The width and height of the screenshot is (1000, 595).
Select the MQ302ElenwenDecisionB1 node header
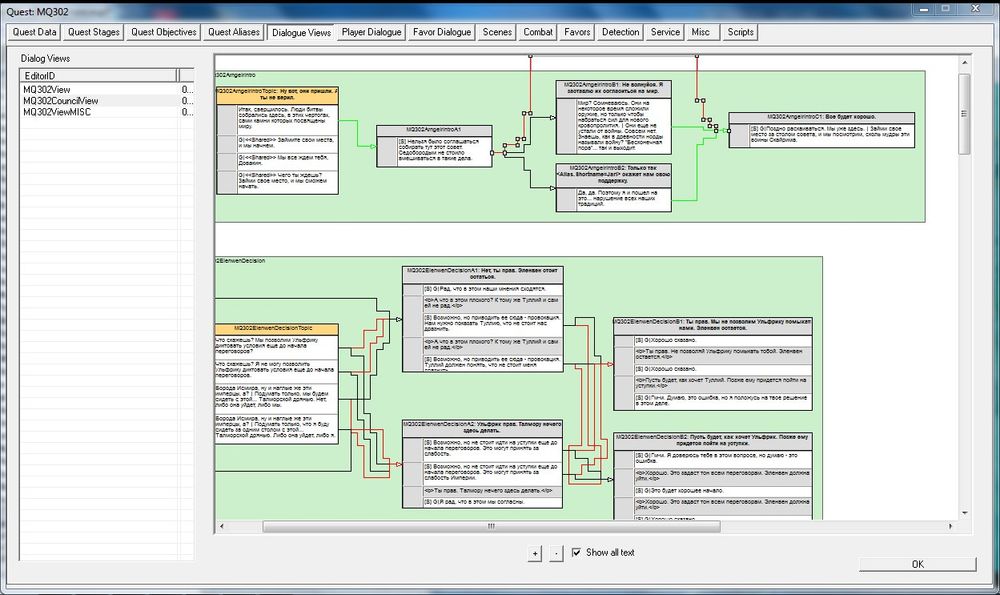pos(713,325)
